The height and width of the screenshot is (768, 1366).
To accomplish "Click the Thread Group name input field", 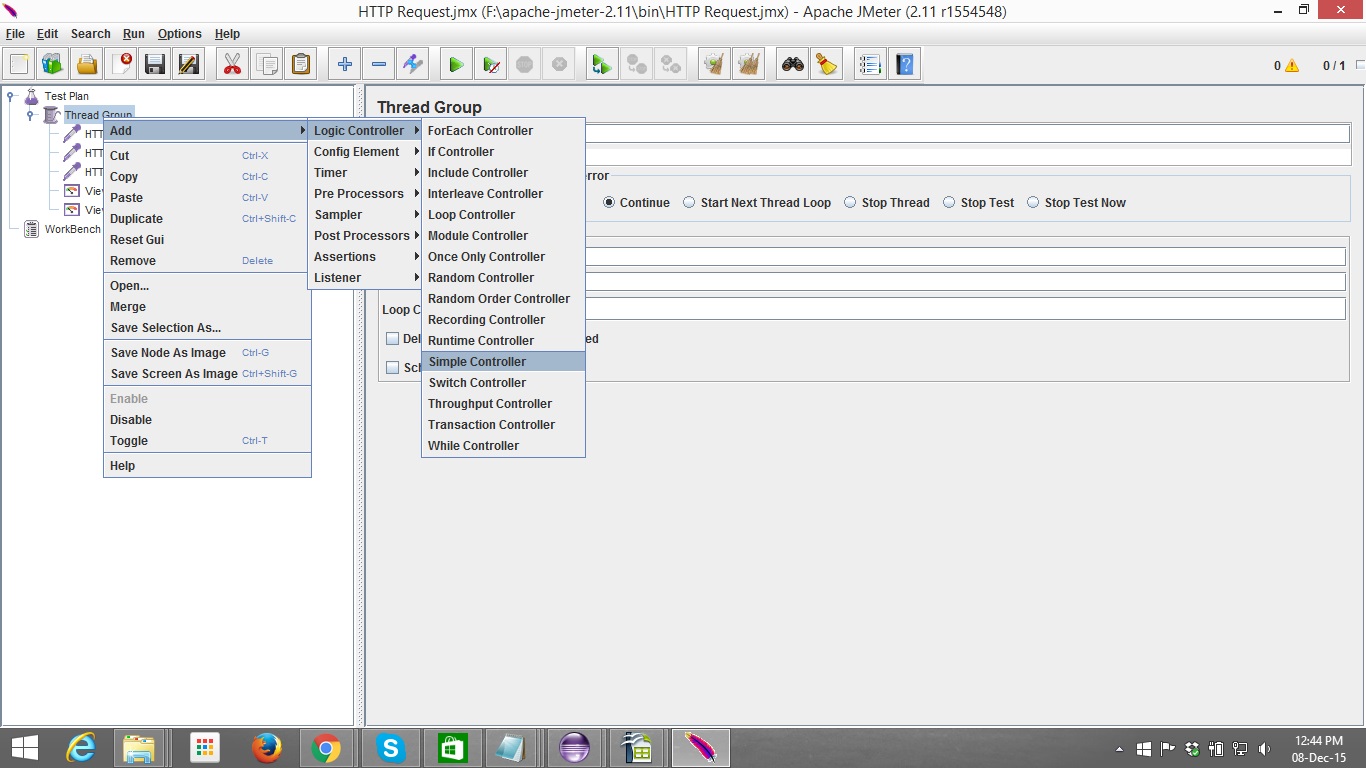I will coord(967,134).
